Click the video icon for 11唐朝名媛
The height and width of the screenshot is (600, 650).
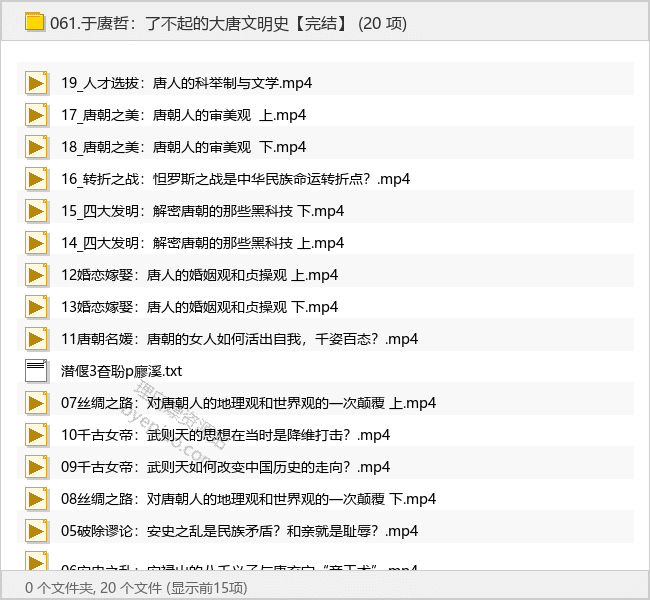[36, 339]
